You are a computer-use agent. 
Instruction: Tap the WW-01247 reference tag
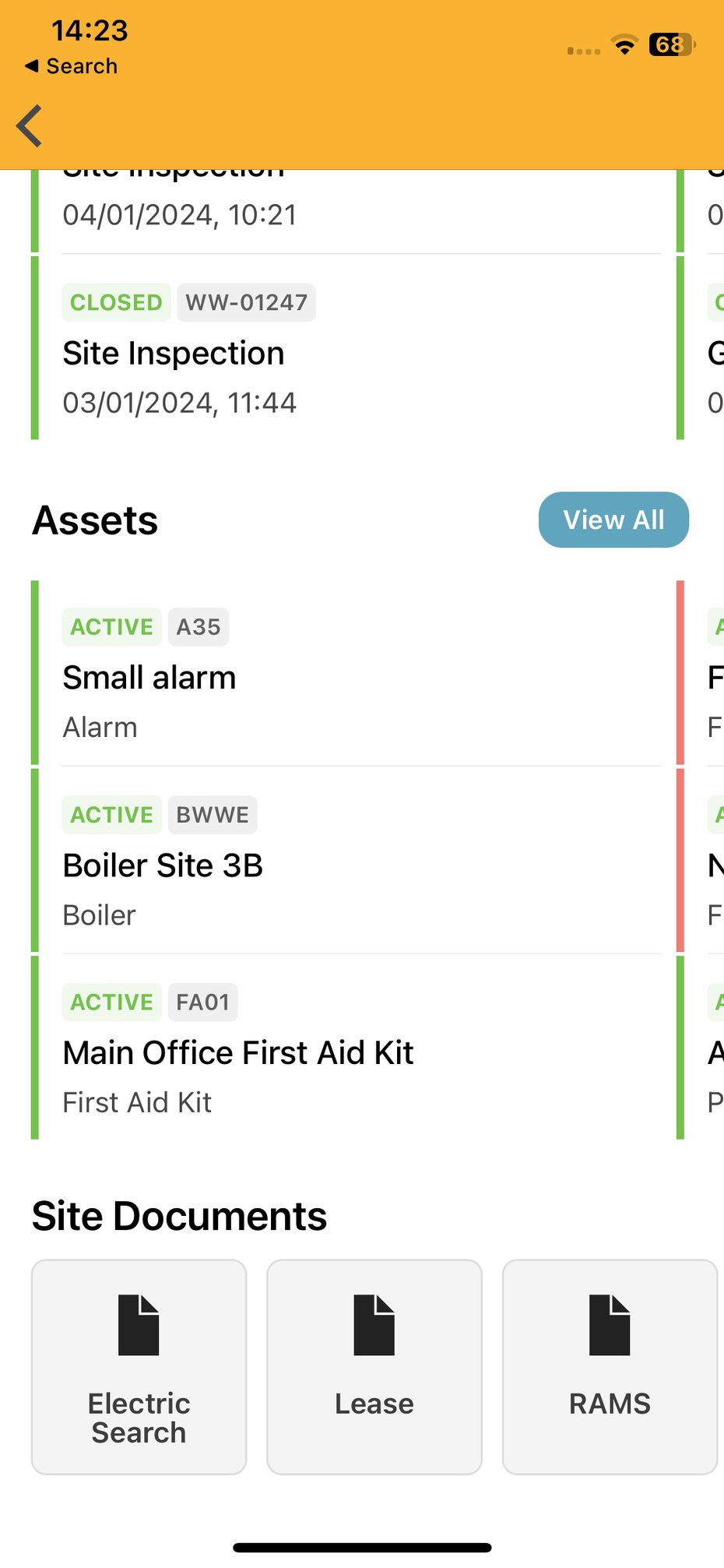pos(246,302)
